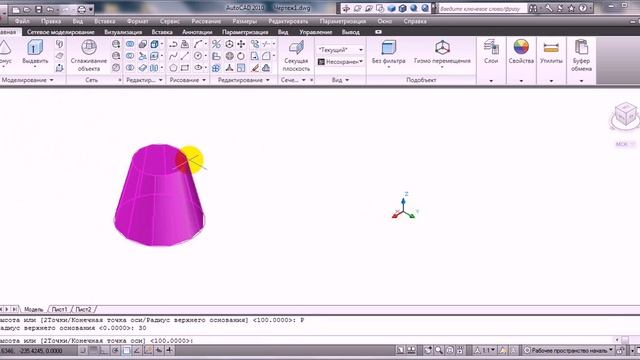Switch to the Вывод ribbon tab

(351, 32)
